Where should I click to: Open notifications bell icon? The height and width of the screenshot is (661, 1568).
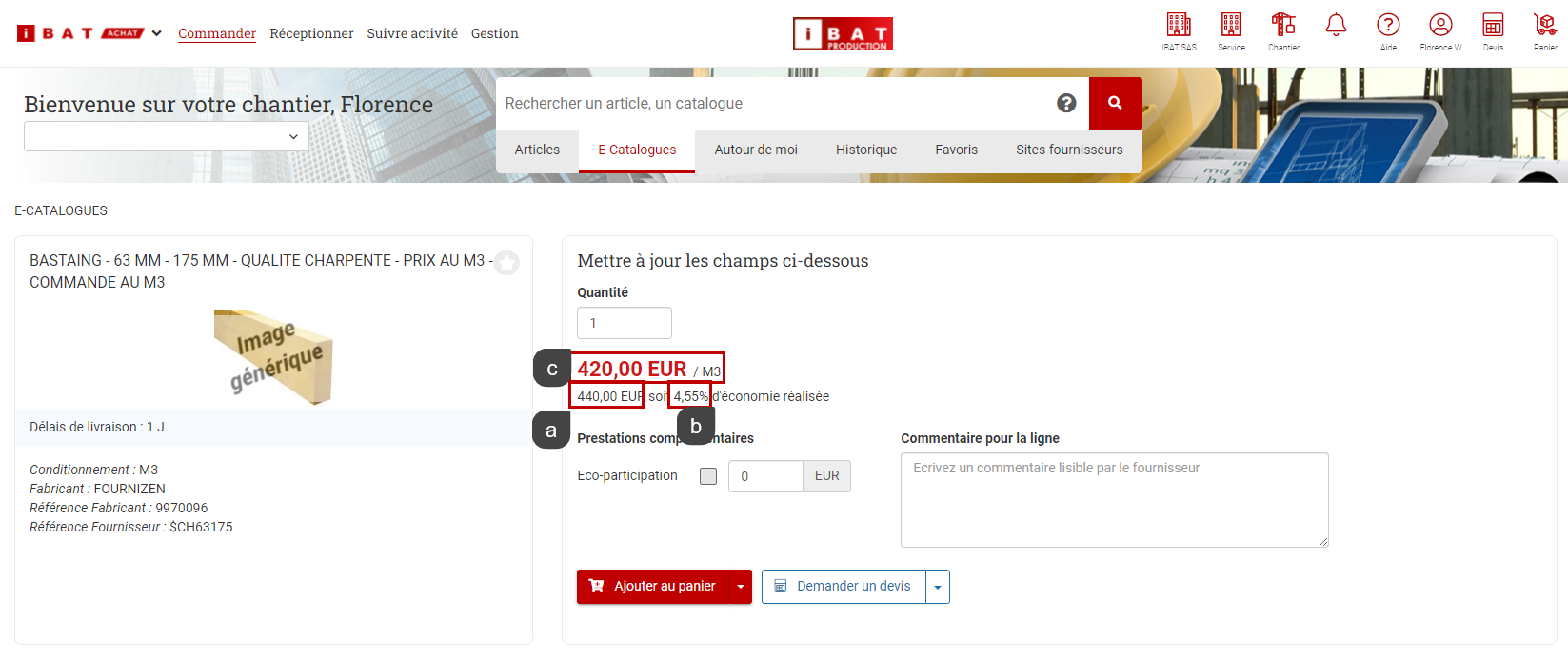tap(1336, 26)
